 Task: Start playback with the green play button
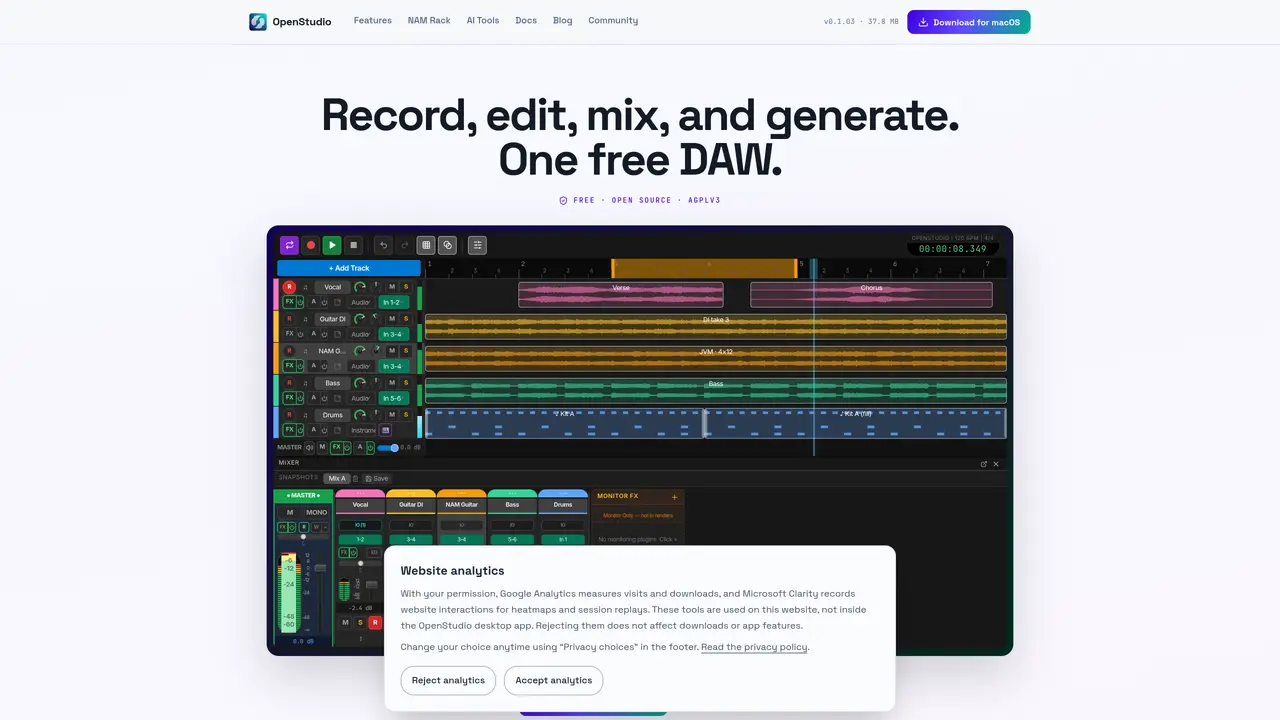pyautogui.click(x=332, y=245)
